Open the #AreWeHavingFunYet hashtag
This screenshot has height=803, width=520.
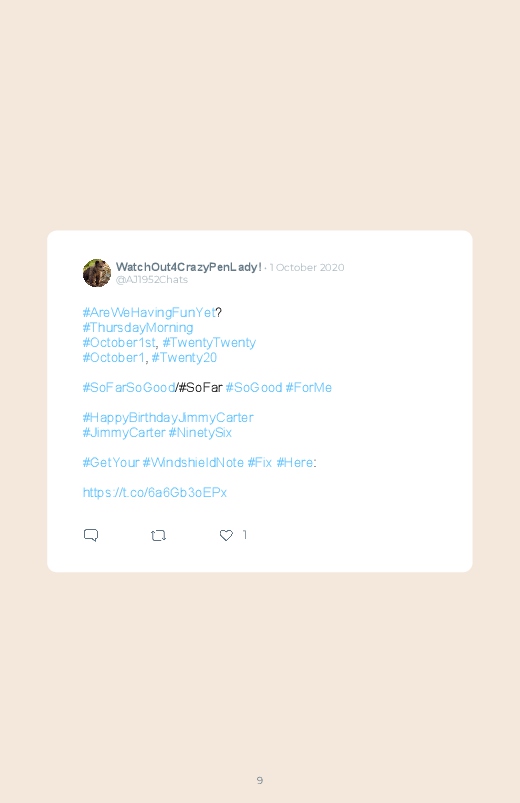click(x=149, y=312)
